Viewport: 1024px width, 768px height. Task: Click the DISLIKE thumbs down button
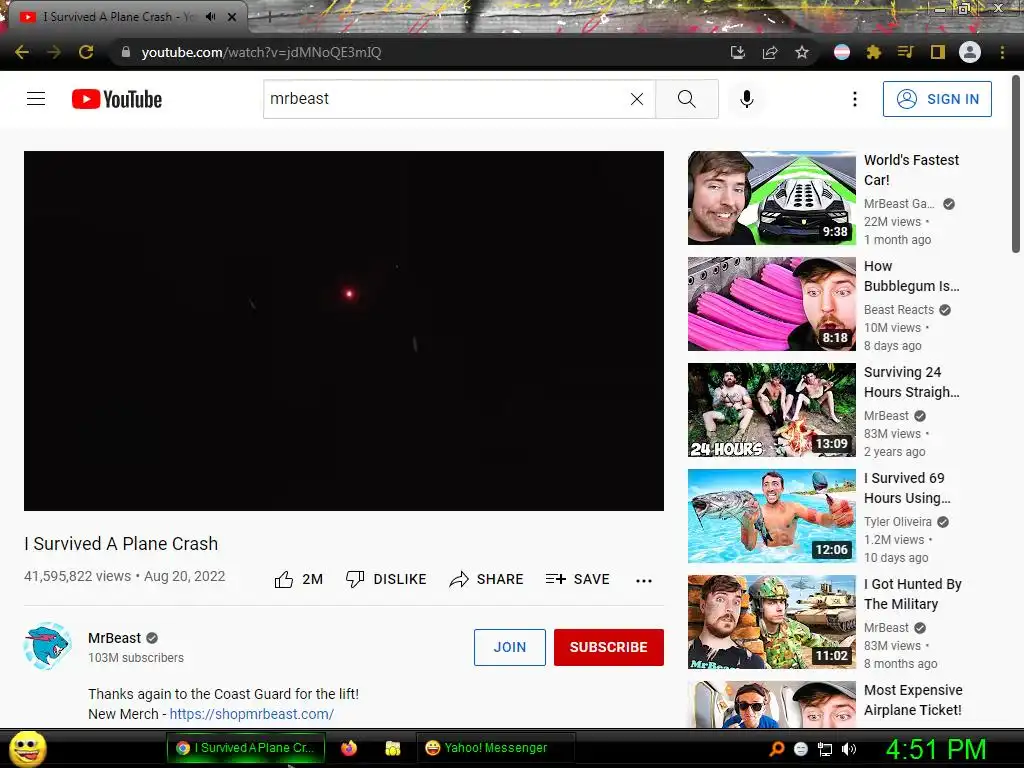[386, 579]
